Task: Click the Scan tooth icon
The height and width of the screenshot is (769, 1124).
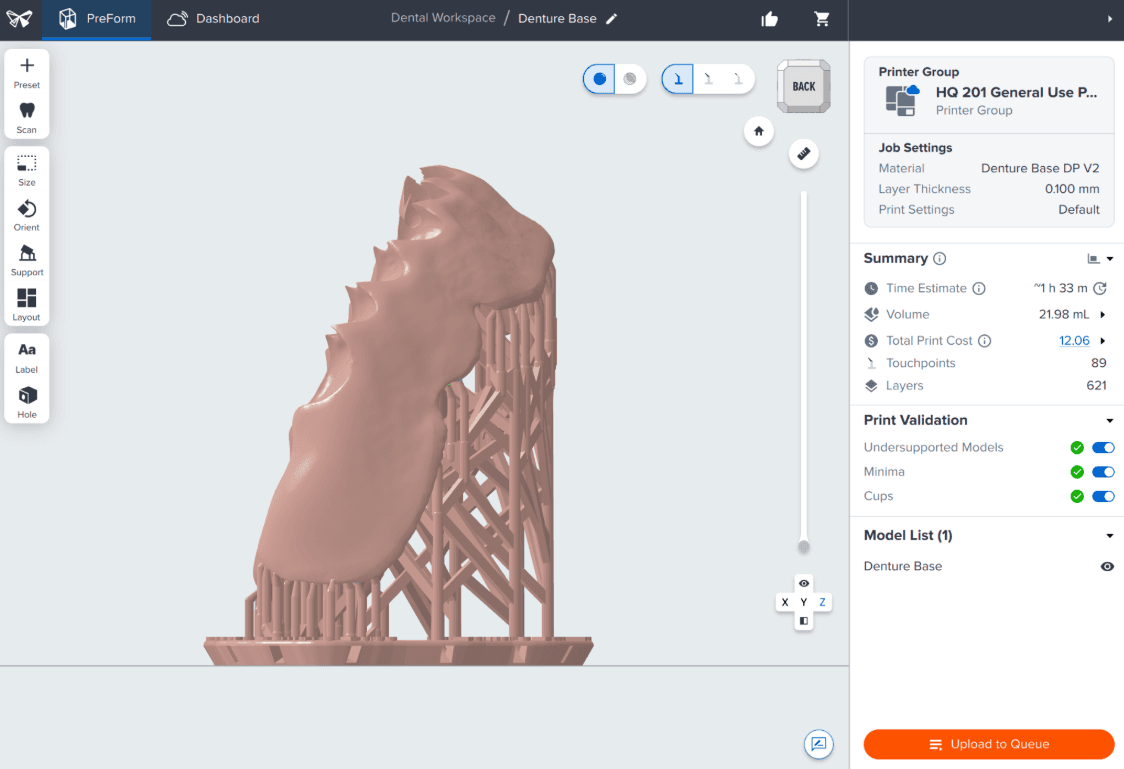Action: tap(27, 118)
